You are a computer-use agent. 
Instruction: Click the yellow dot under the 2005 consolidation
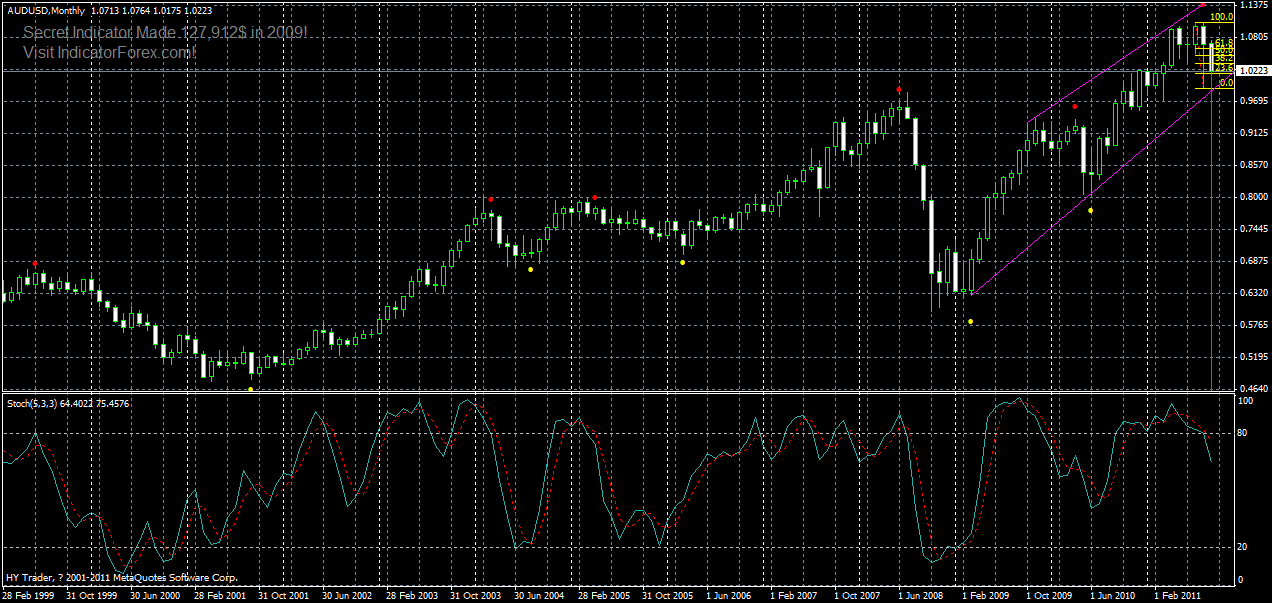pyautogui.click(x=681, y=264)
